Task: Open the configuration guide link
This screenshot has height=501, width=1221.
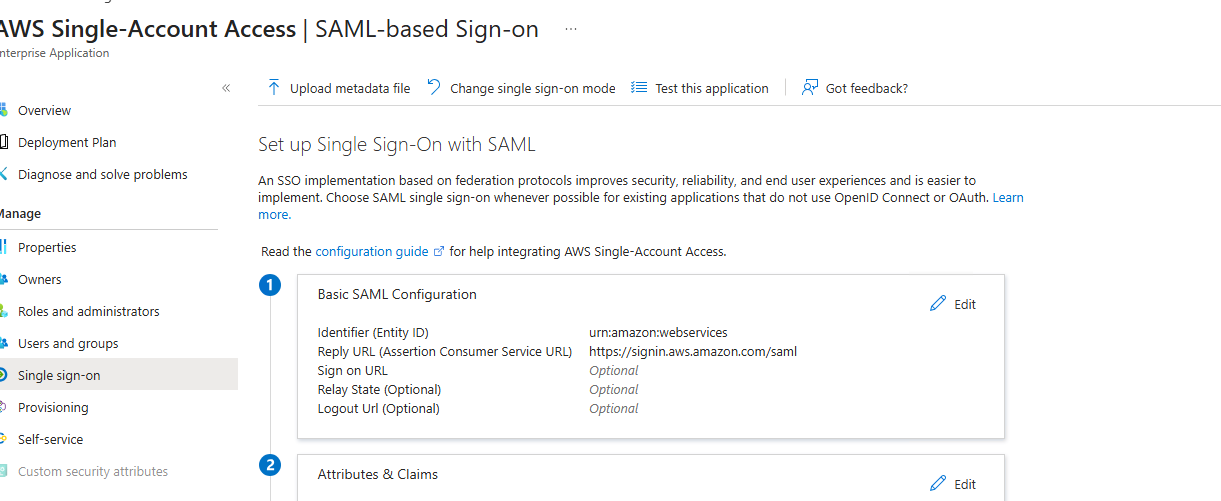Action: point(372,251)
